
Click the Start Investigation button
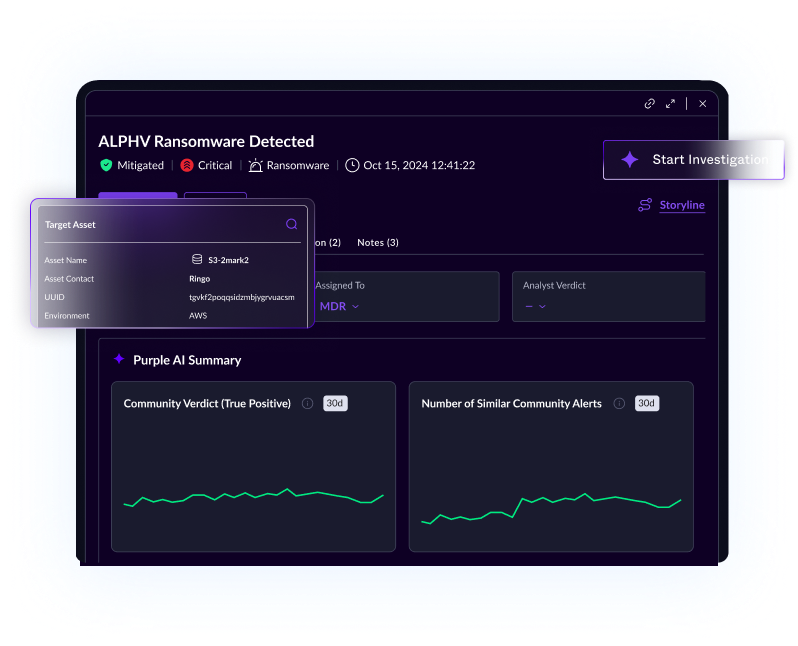[694, 159]
